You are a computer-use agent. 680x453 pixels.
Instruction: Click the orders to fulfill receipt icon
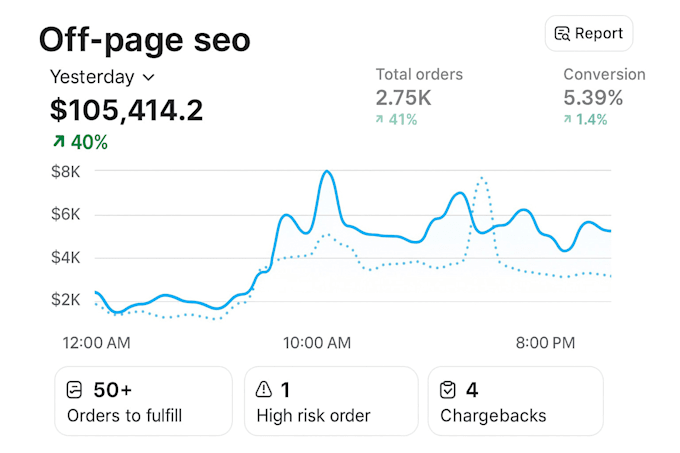pyautogui.click(x=74, y=389)
